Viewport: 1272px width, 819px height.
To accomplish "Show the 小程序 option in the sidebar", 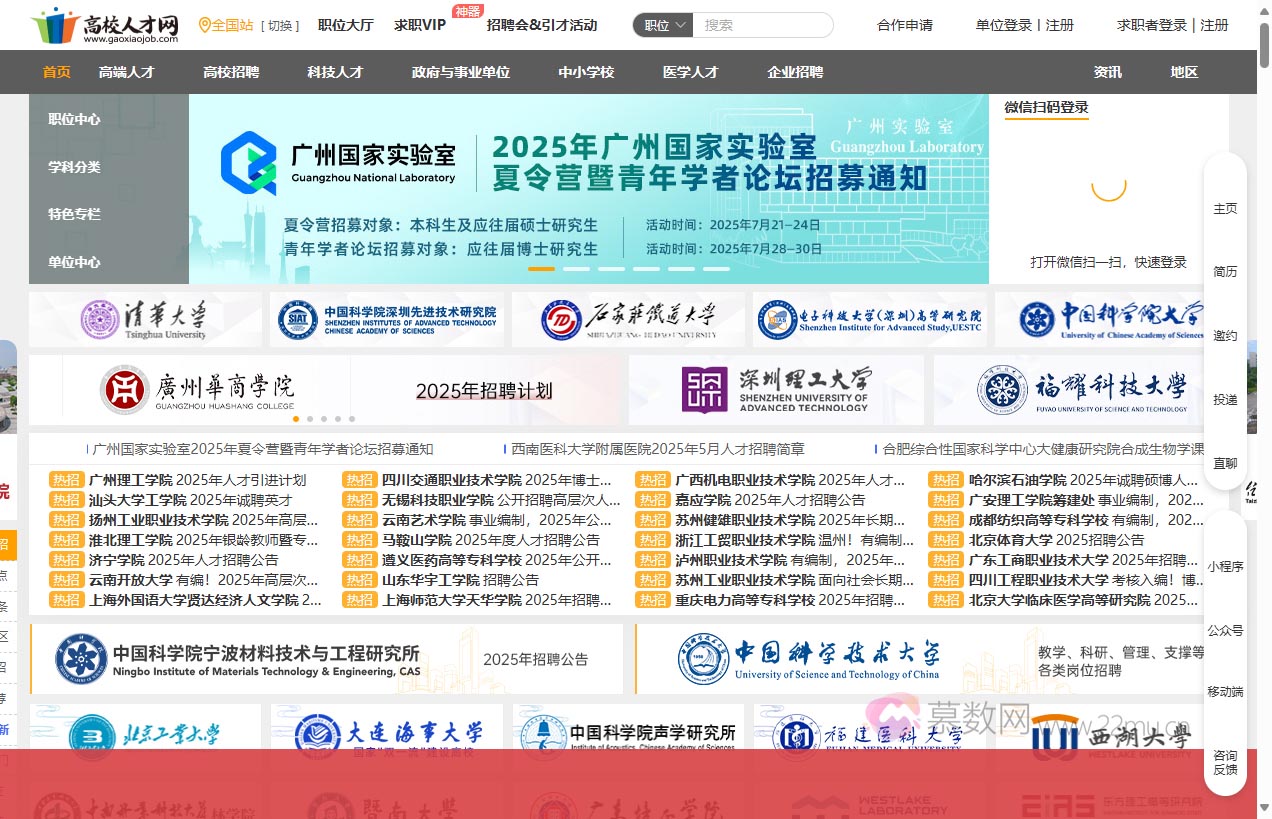I will pos(1224,566).
